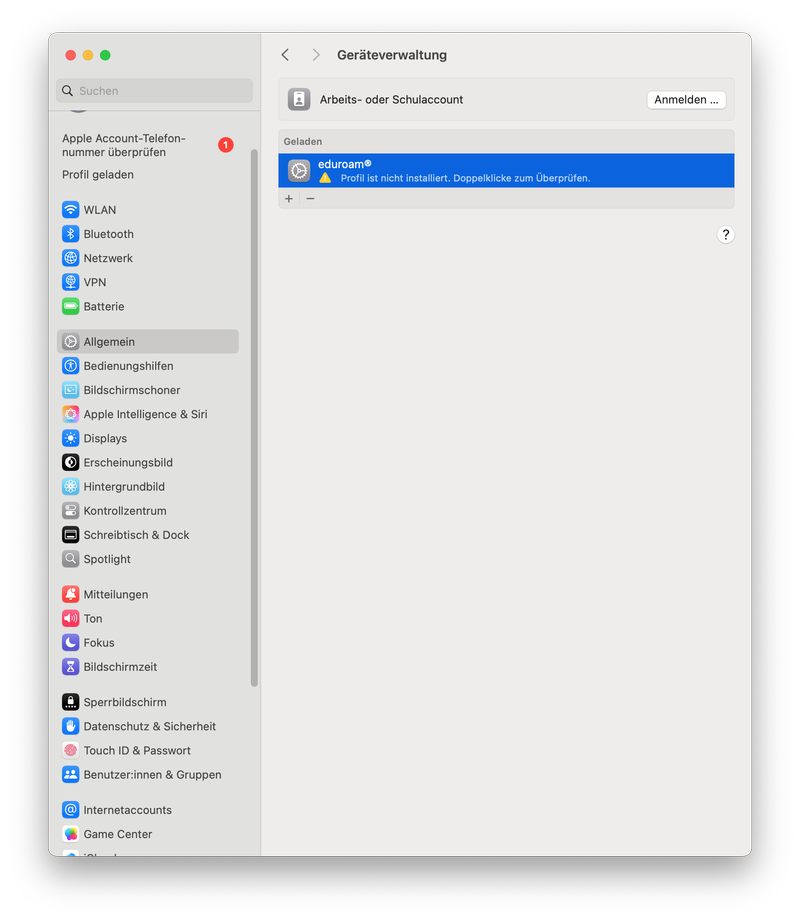Select Sperrbildschirm lock icon
This screenshot has width=800, height=920.
(x=70, y=702)
